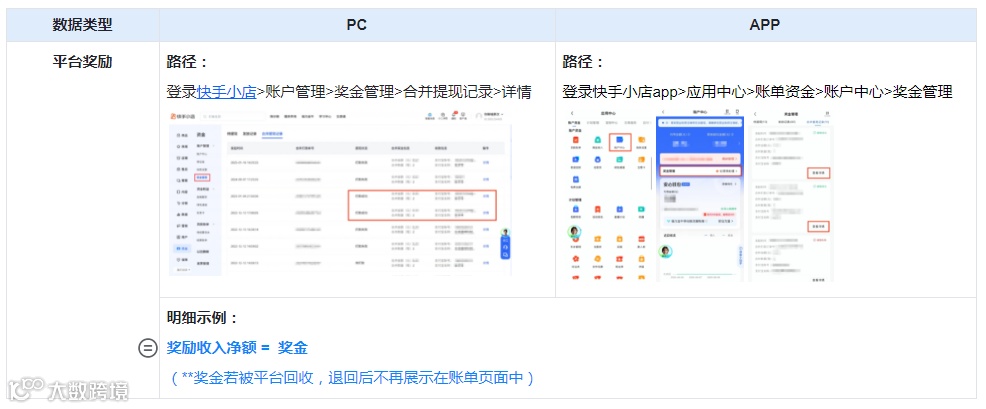Open the APP phone screens screenshot image
The image size is (986, 409).
pyautogui.click(x=701, y=193)
